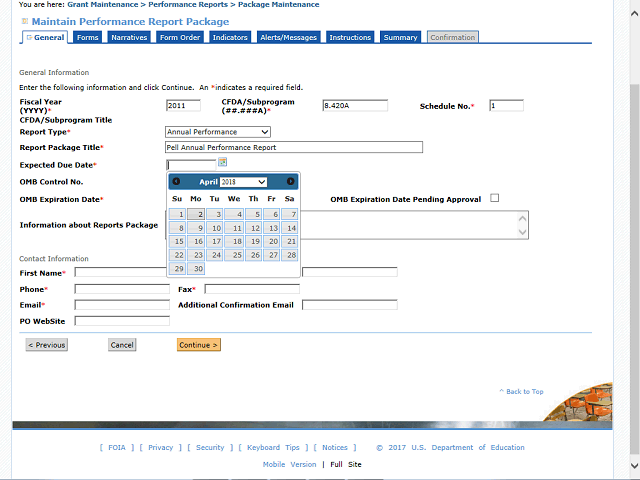Click the page title collapse icon
This screenshot has width=640, height=480.
pos(24,21)
